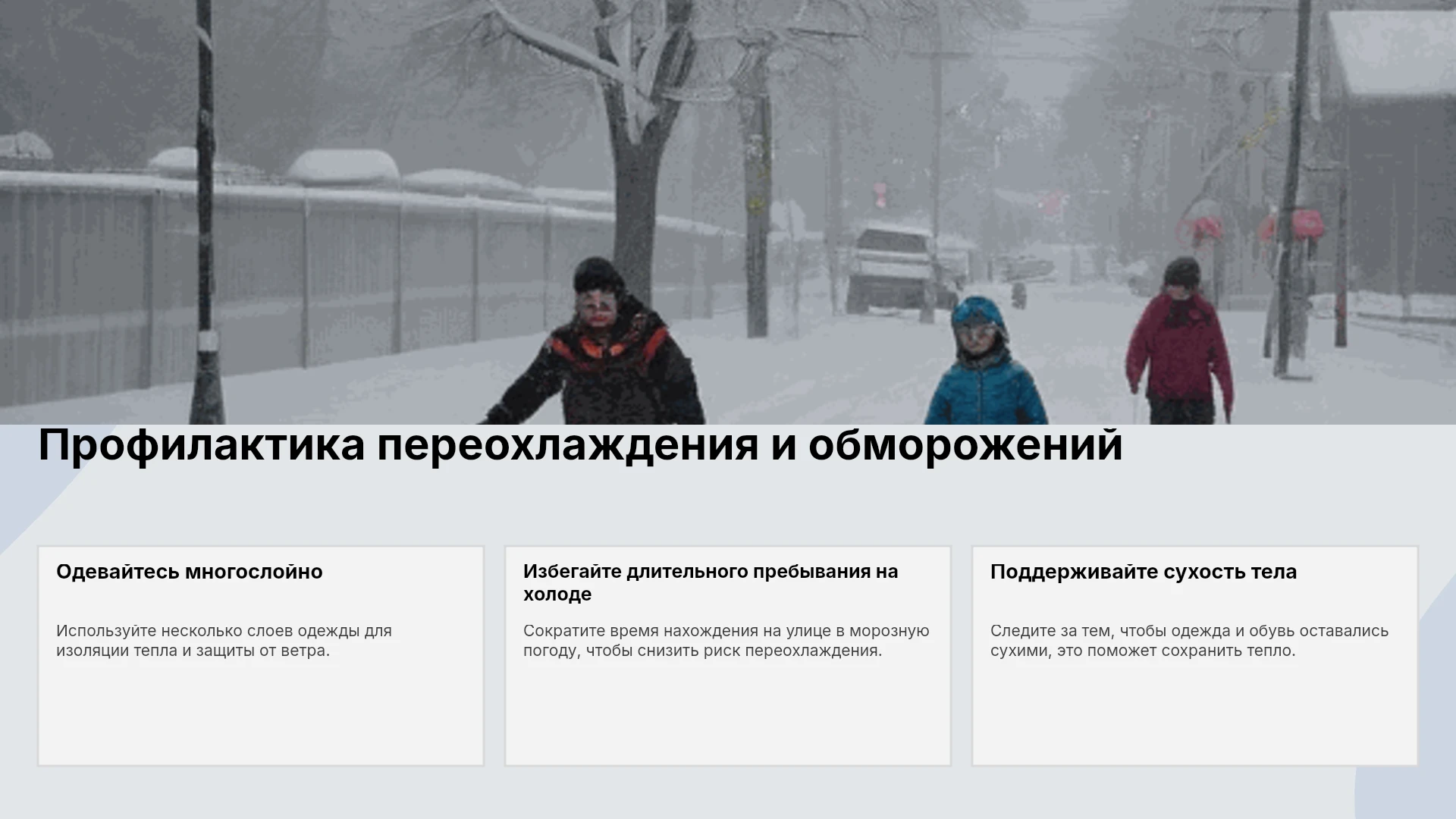Viewport: 1456px width, 819px height.
Task: Click the text about clothing layers for insulation
Action: coord(224,641)
